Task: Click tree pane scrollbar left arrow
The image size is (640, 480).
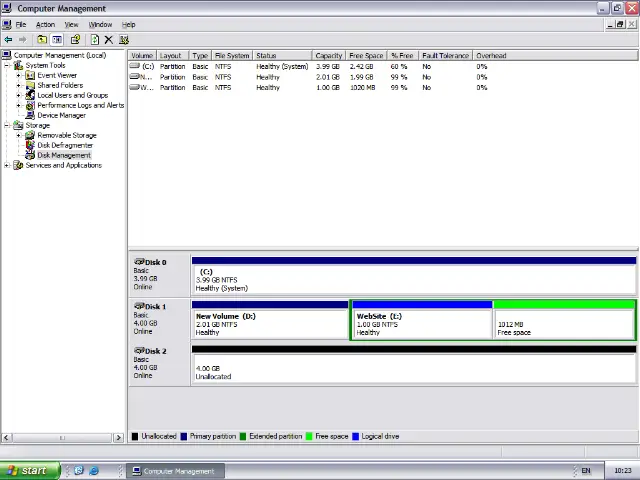Action: click(6, 438)
